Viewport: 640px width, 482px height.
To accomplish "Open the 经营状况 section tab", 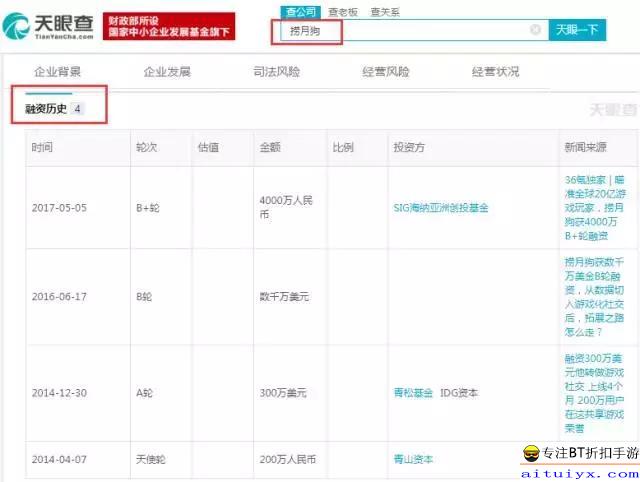I will pyautogui.click(x=496, y=72).
